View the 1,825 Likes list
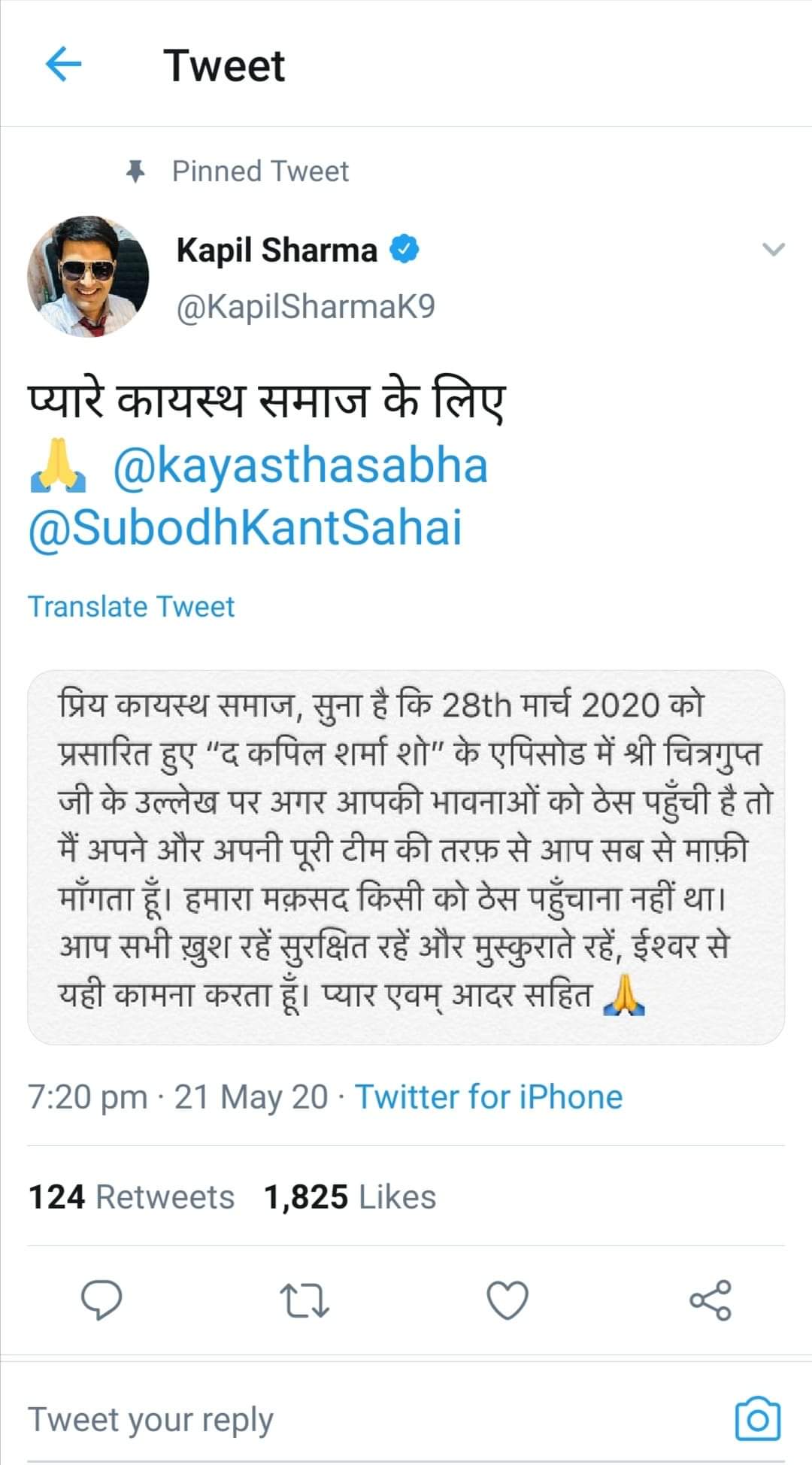 point(350,1197)
